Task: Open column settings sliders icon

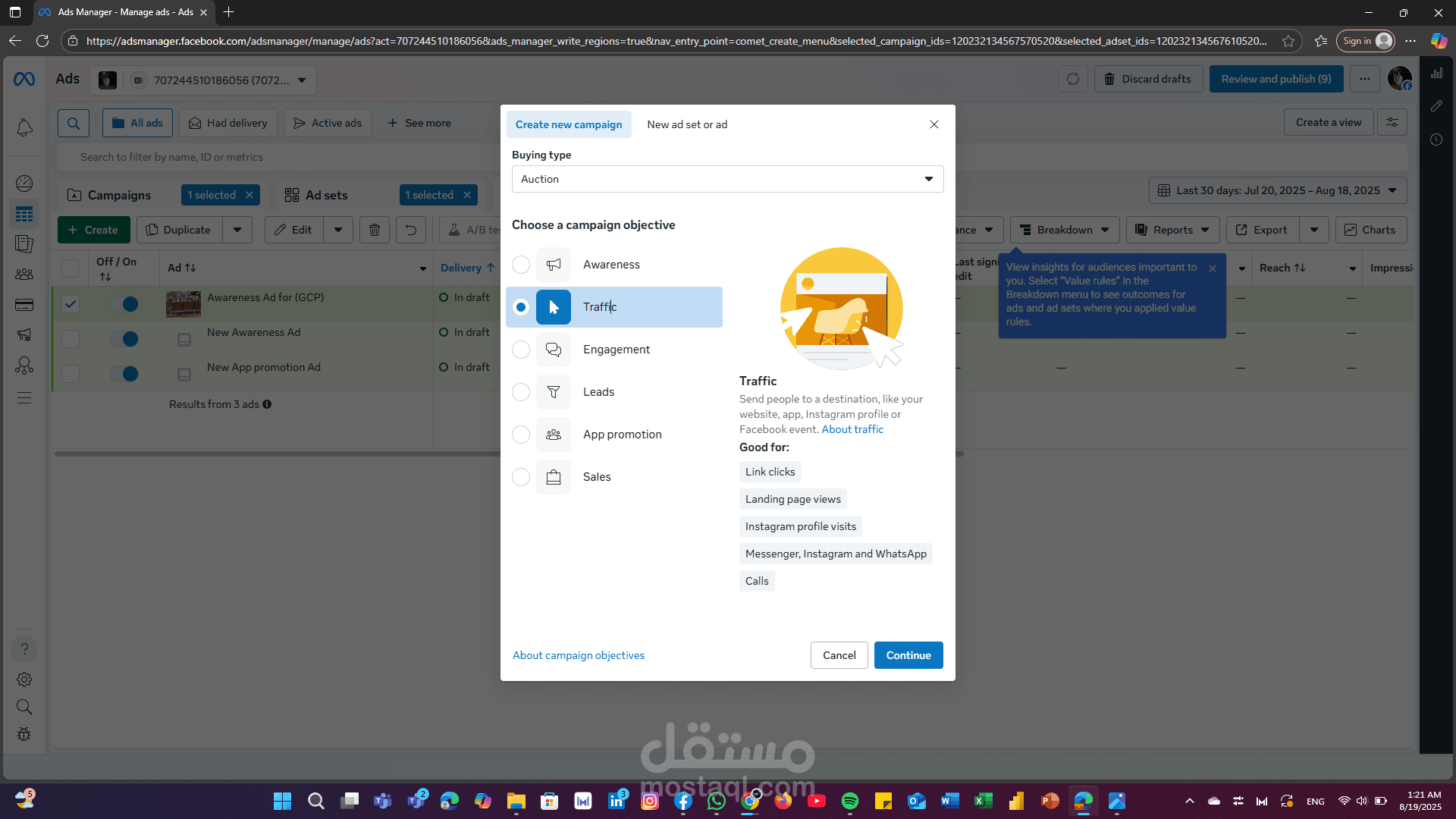Action: (1392, 122)
